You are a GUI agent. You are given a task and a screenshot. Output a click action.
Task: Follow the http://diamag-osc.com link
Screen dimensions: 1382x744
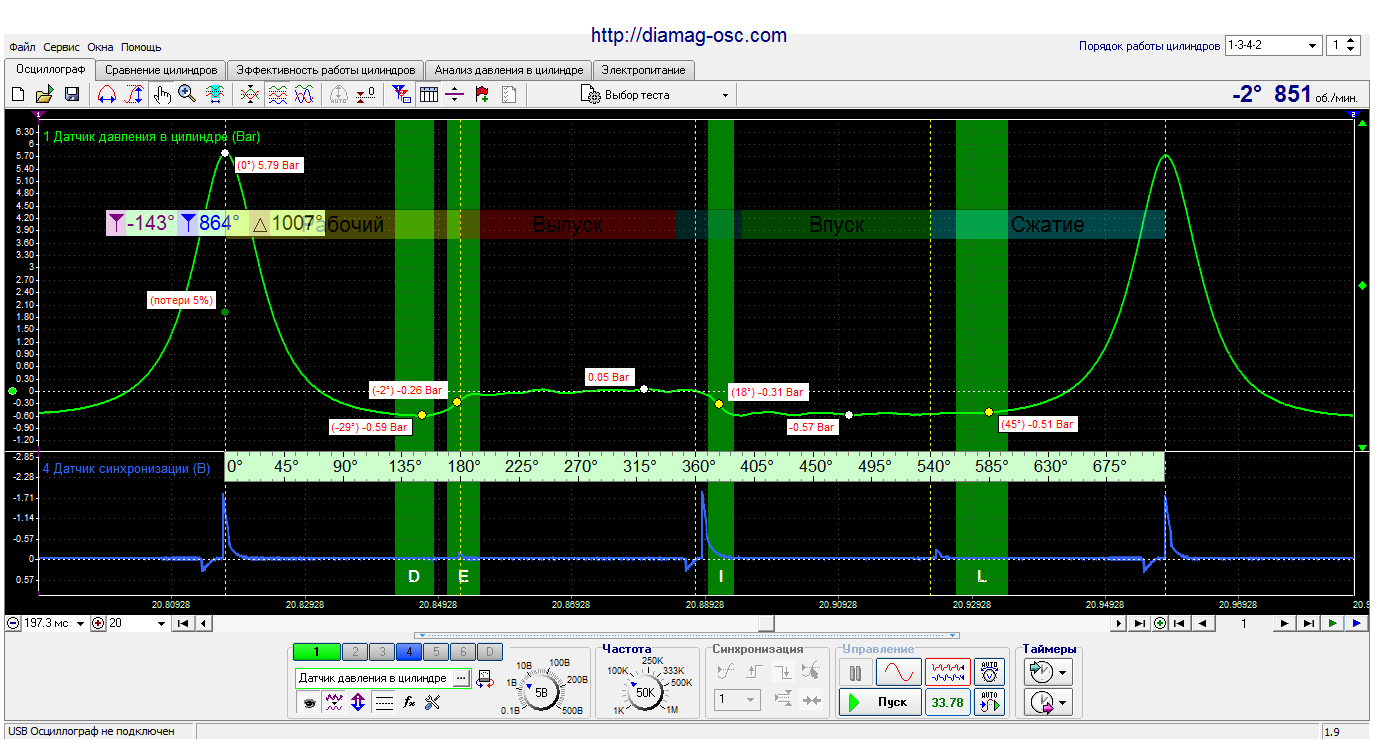point(689,35)
